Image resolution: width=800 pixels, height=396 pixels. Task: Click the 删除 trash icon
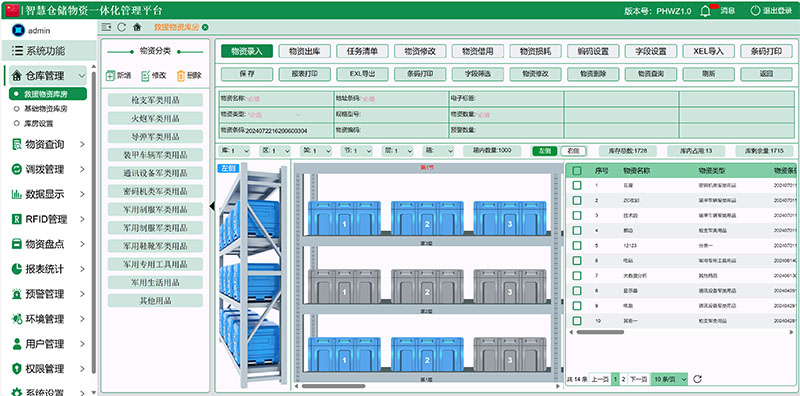181,76
